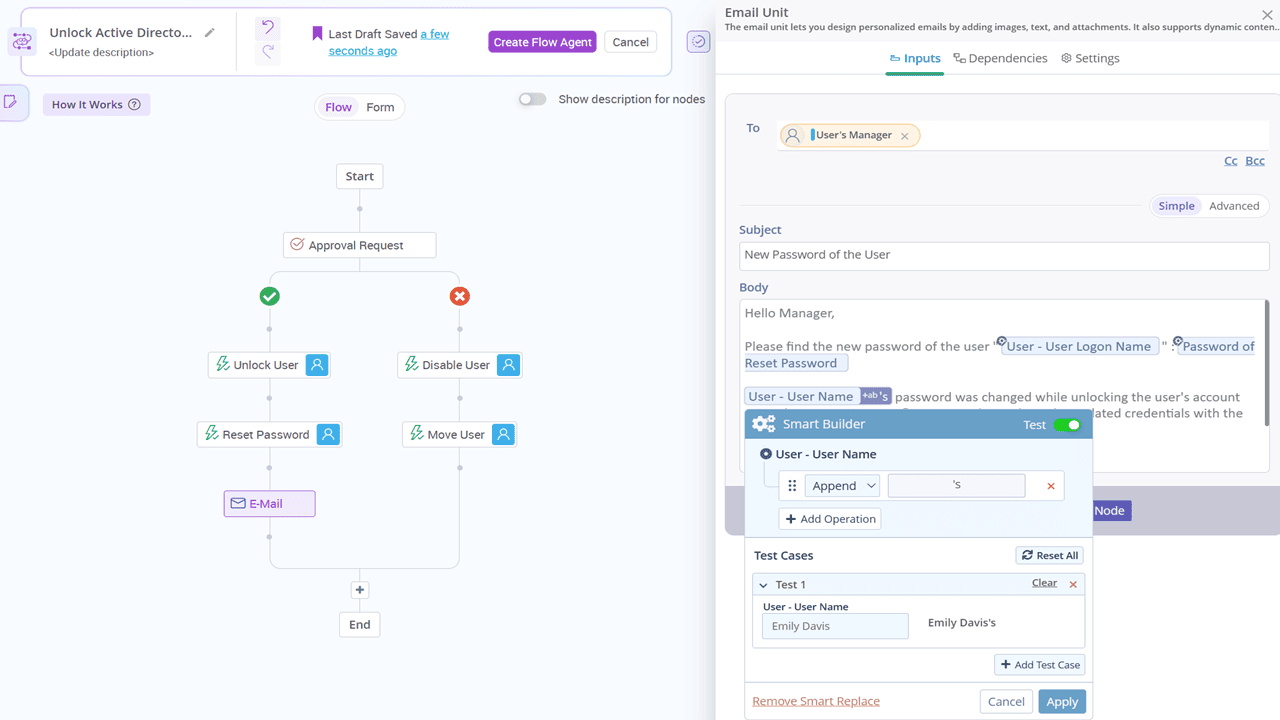Enable Show description for nodes
The width and height of the screenshot is (1280, 720).
[532, 98]
